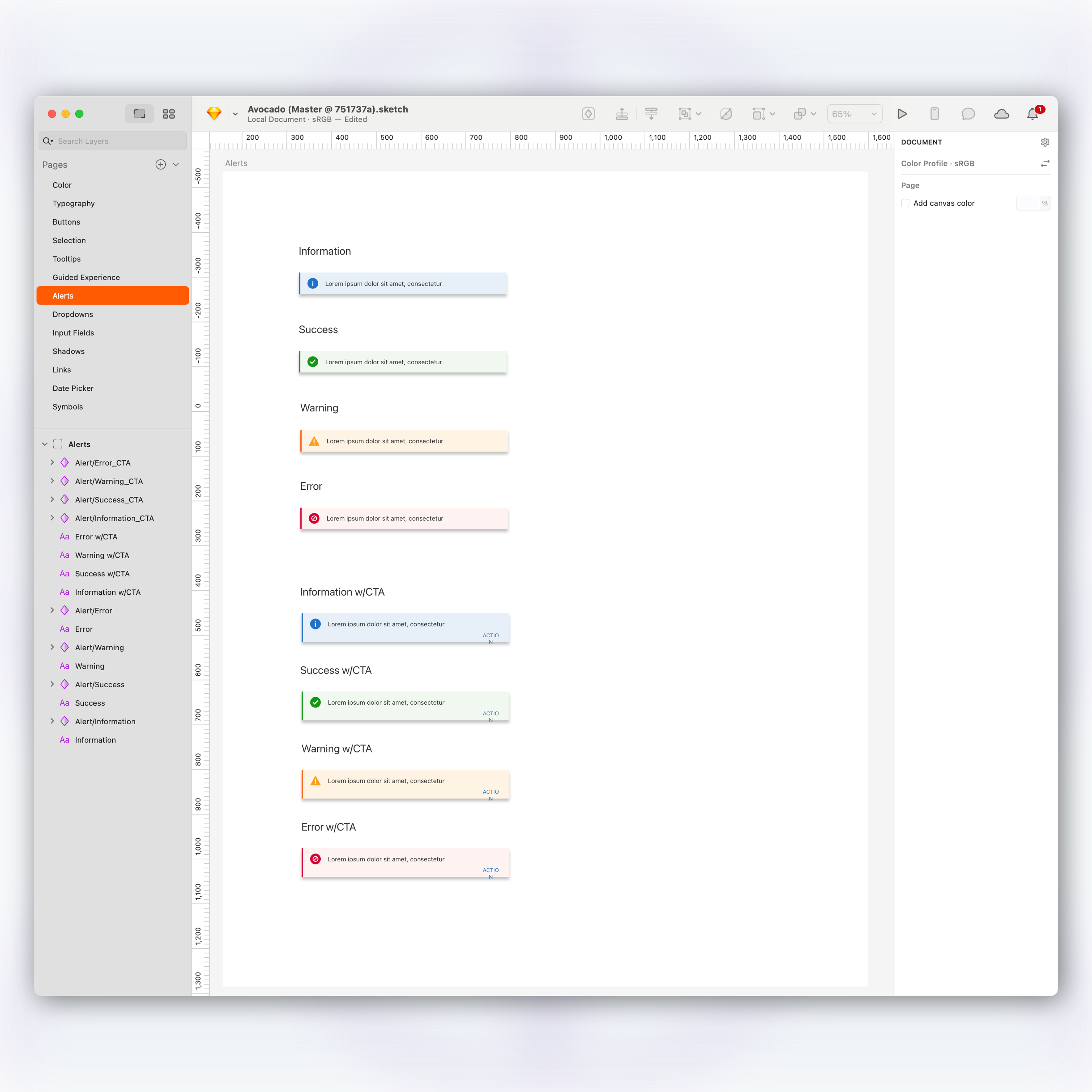Image resolution: width=1092 pixels, height=1092 pixels.
Task: Open document settings gear icon
Action: tap(1045, 142)
